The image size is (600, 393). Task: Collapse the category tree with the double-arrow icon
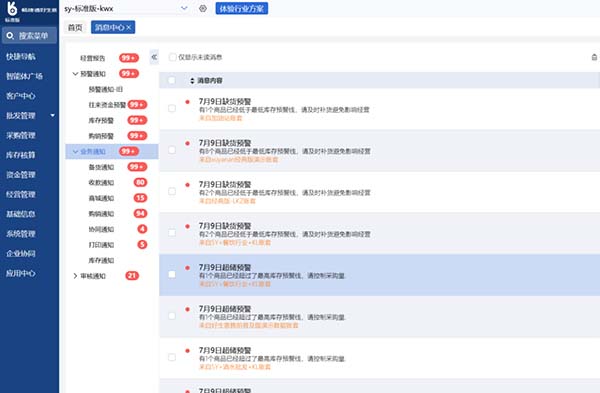(x=154, y=57)
